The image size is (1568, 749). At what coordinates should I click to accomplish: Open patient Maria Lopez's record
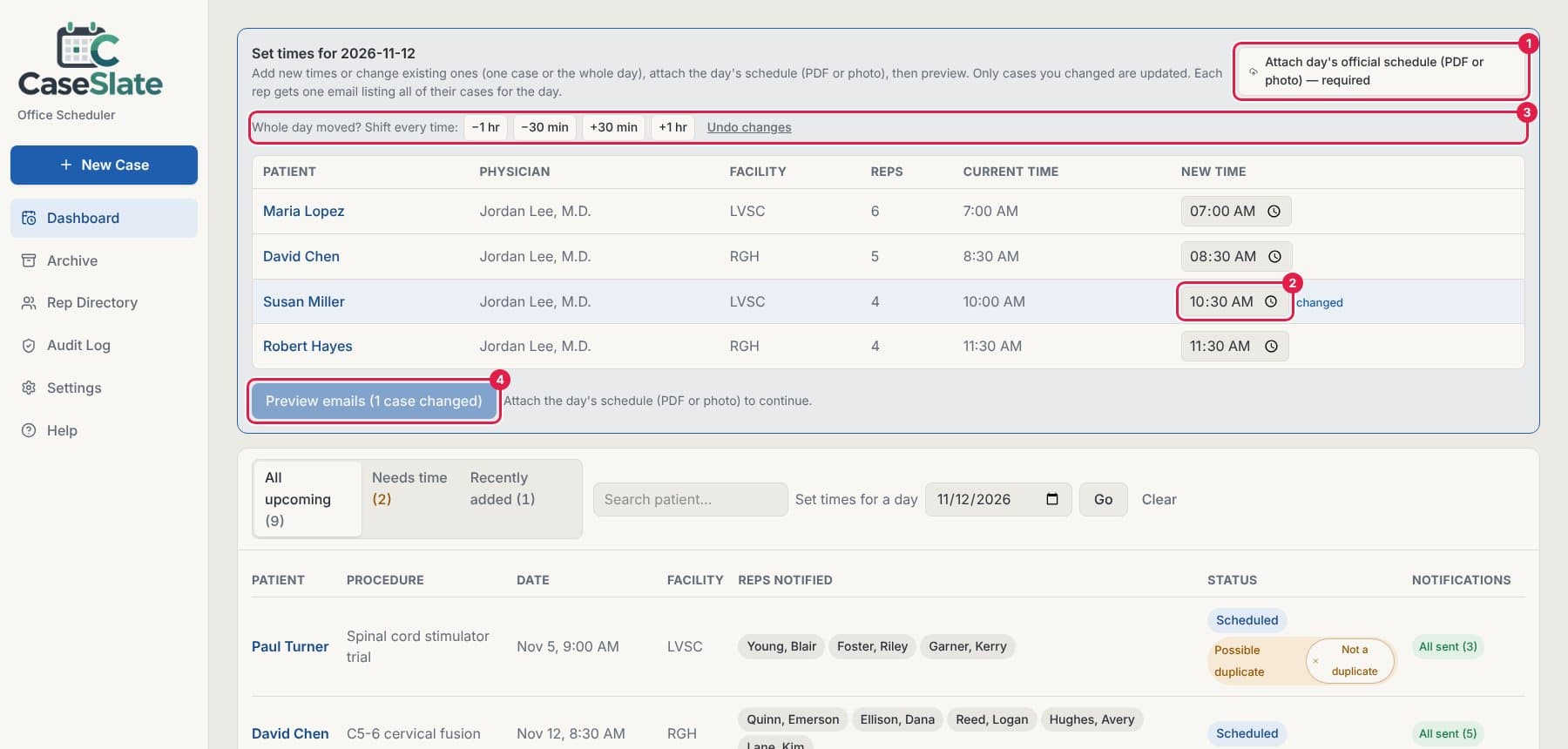(x=303, y=211)
